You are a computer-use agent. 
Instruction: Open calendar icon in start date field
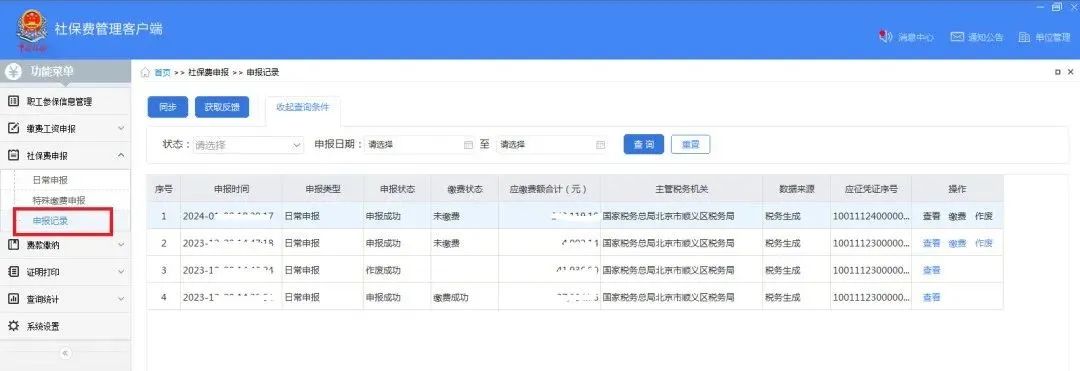click(x=468, y=145)
